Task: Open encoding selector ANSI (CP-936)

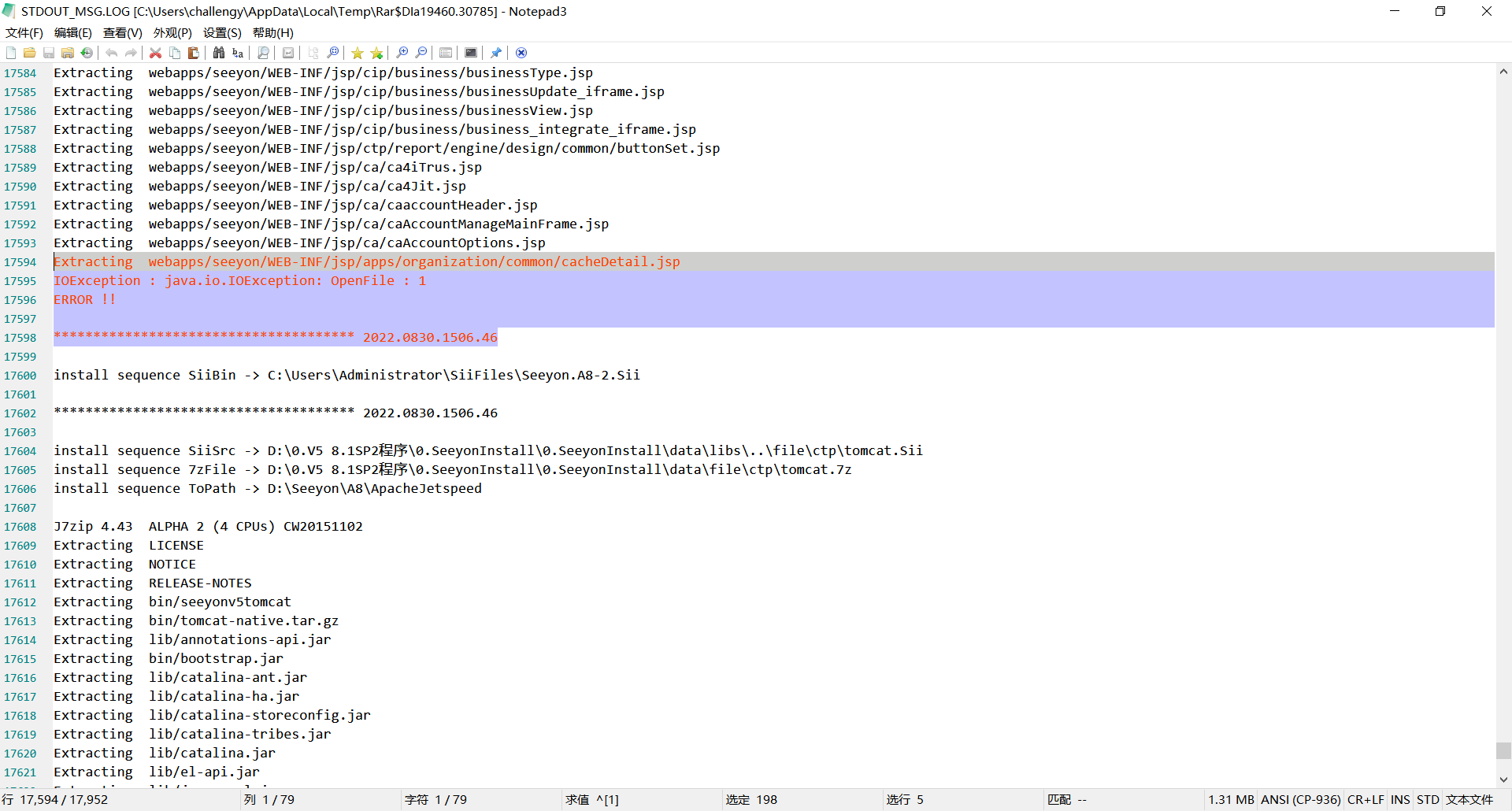Action: point(1300,799)
